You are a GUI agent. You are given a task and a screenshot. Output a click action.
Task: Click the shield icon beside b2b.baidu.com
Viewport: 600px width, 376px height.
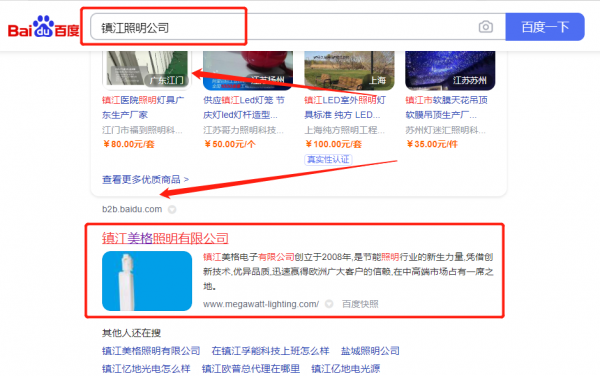point(172,210)
